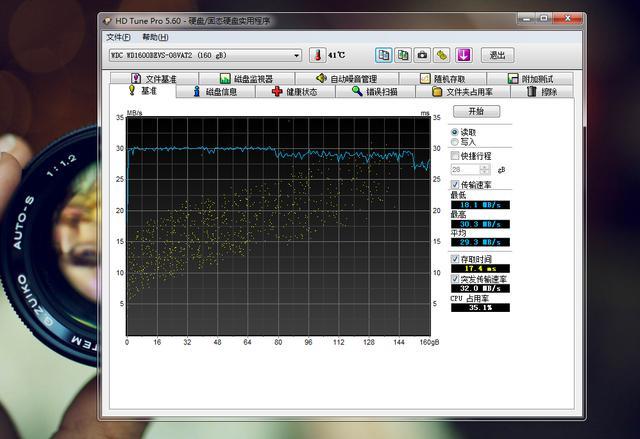The width and height of the screenshot is (640, 439).
Task: Maximize the HD Tune Pro window
Action: coord(544,18)
